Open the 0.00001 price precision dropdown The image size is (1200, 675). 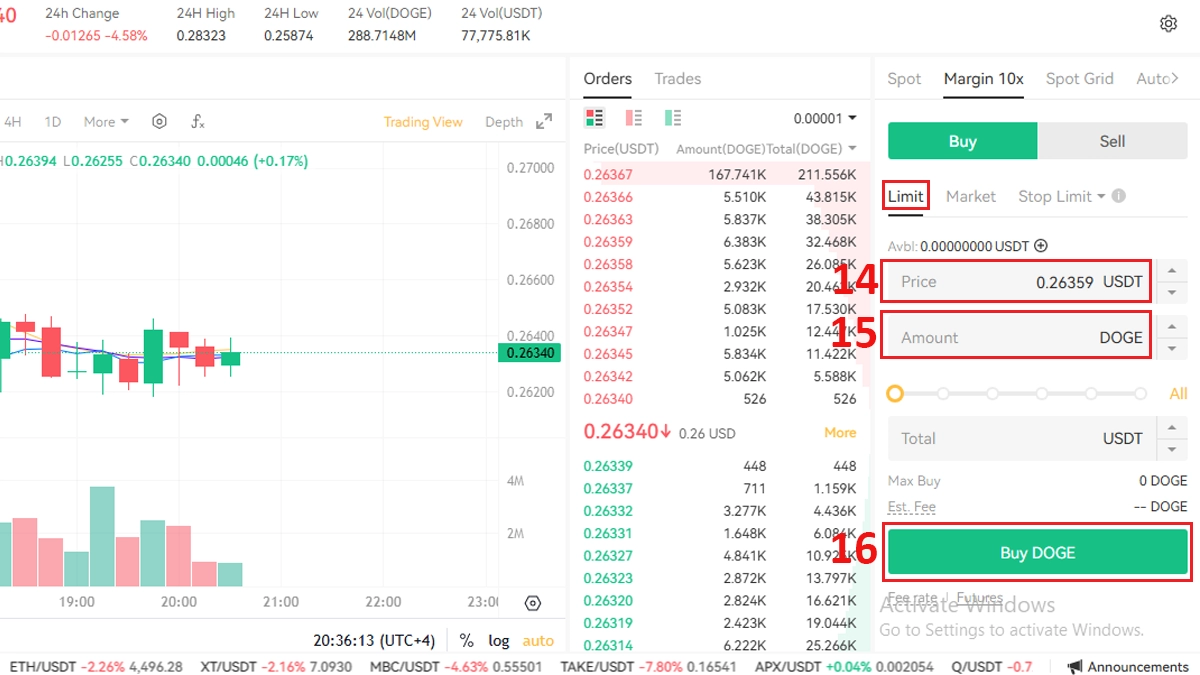(825, 118)
